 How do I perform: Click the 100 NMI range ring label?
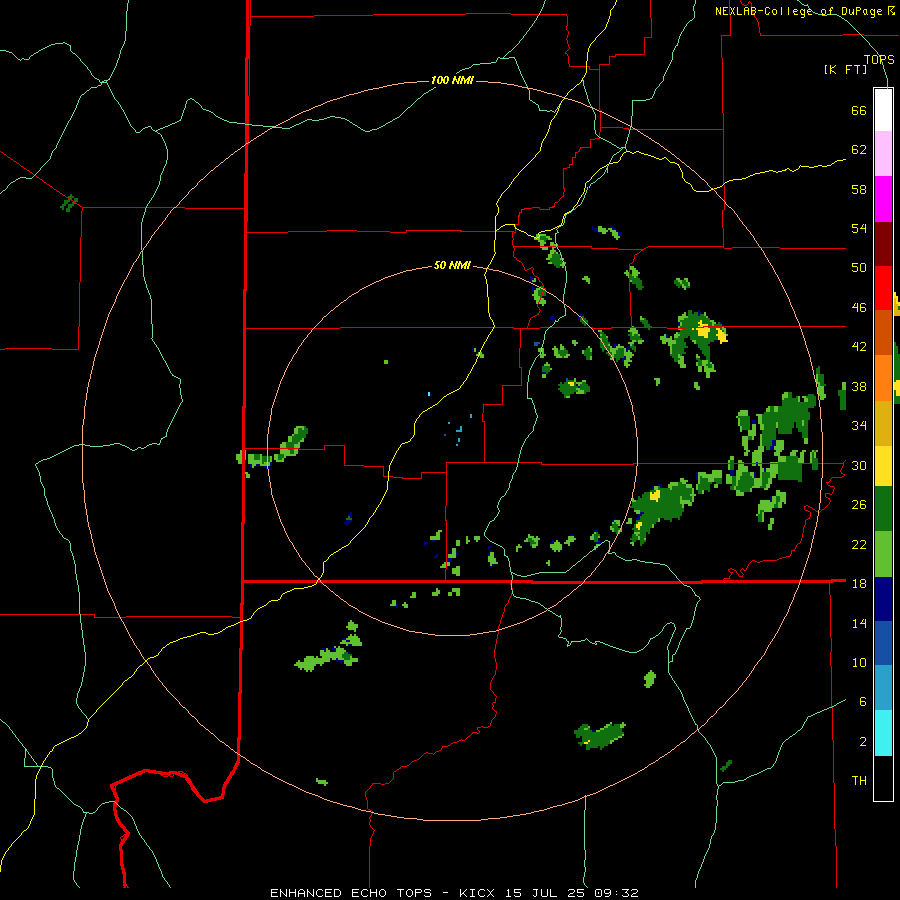click(x=452, y=80)
